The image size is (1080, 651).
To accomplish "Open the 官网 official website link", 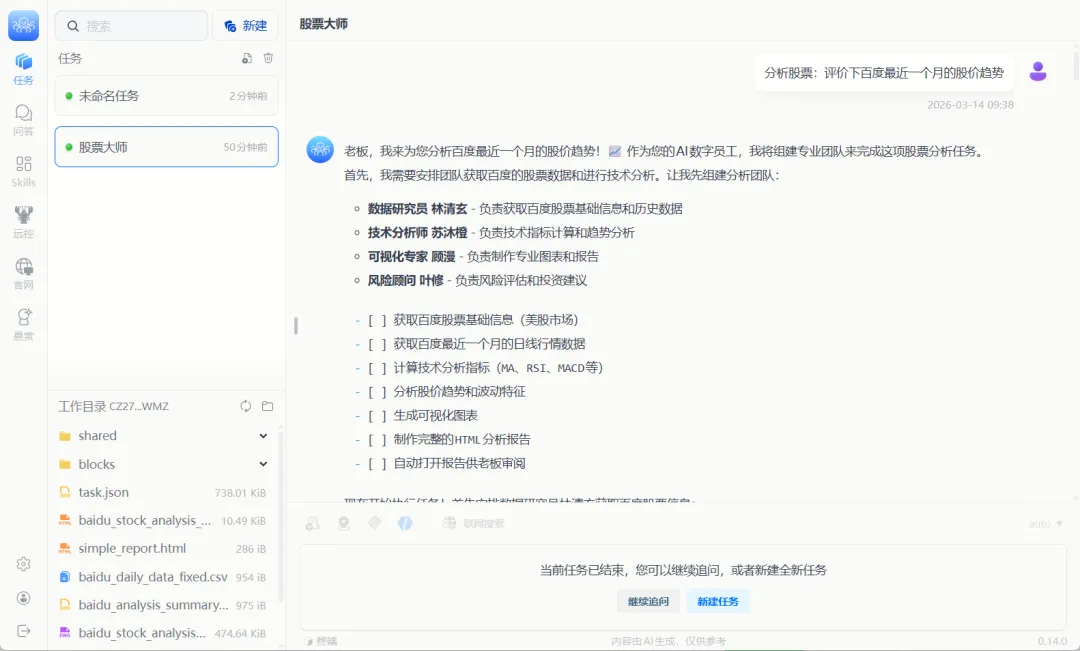I will coord(23,273).
